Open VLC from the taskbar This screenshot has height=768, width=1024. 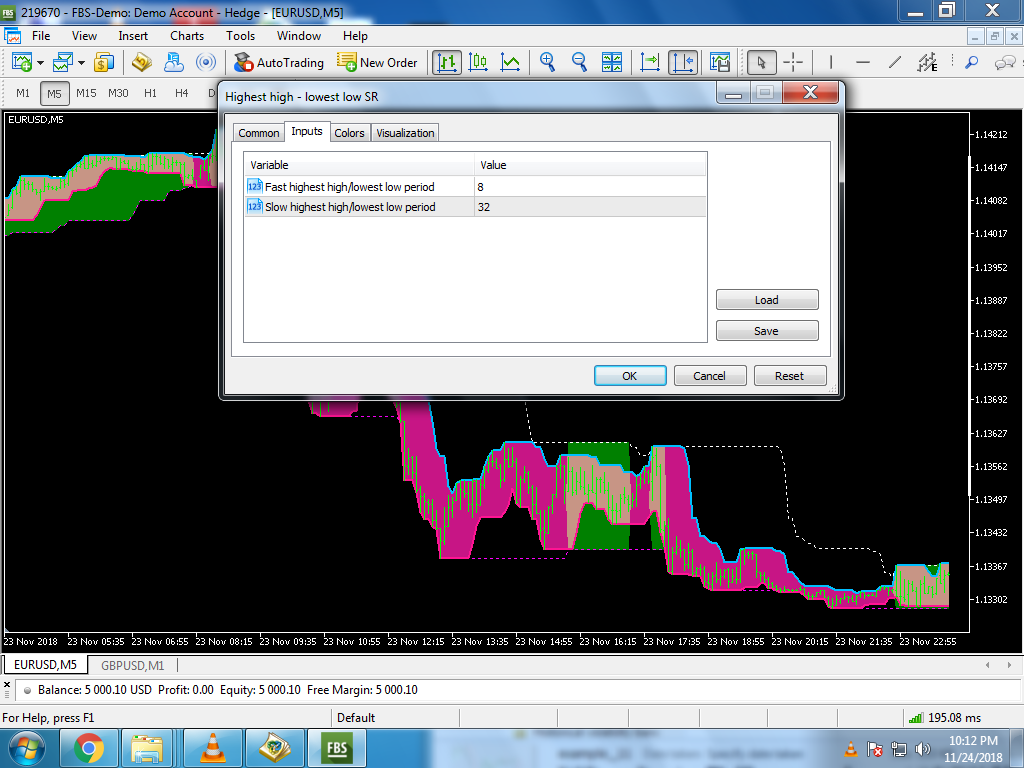tap(213, 748)
